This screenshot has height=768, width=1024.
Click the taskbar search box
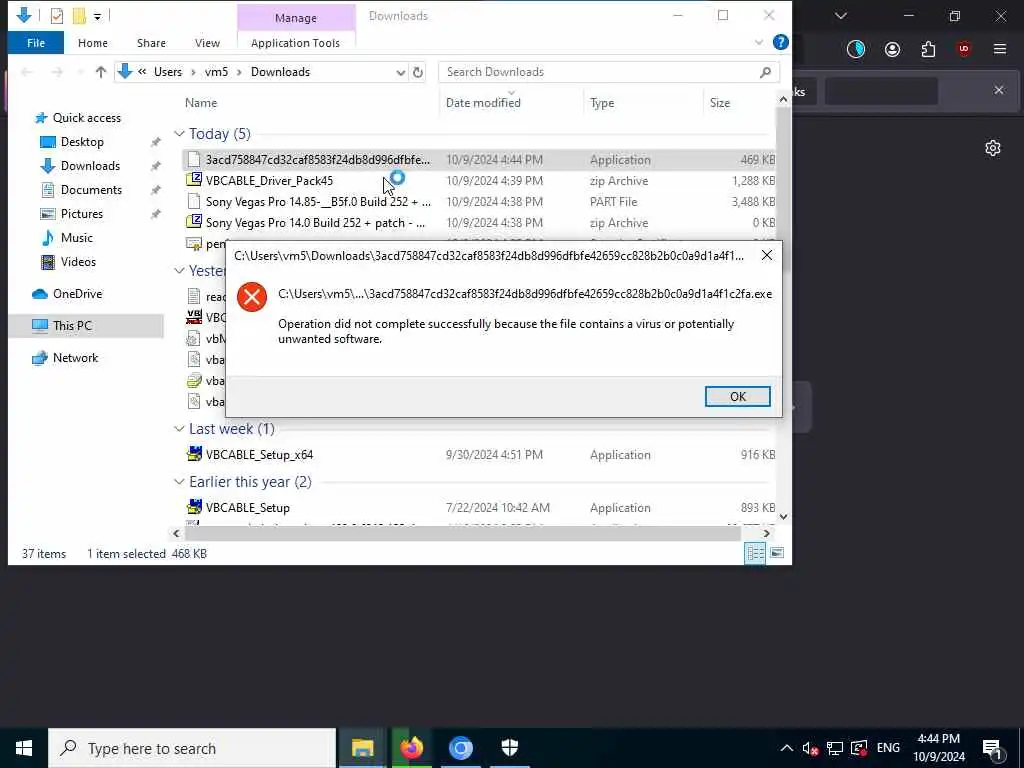(192, 748)
